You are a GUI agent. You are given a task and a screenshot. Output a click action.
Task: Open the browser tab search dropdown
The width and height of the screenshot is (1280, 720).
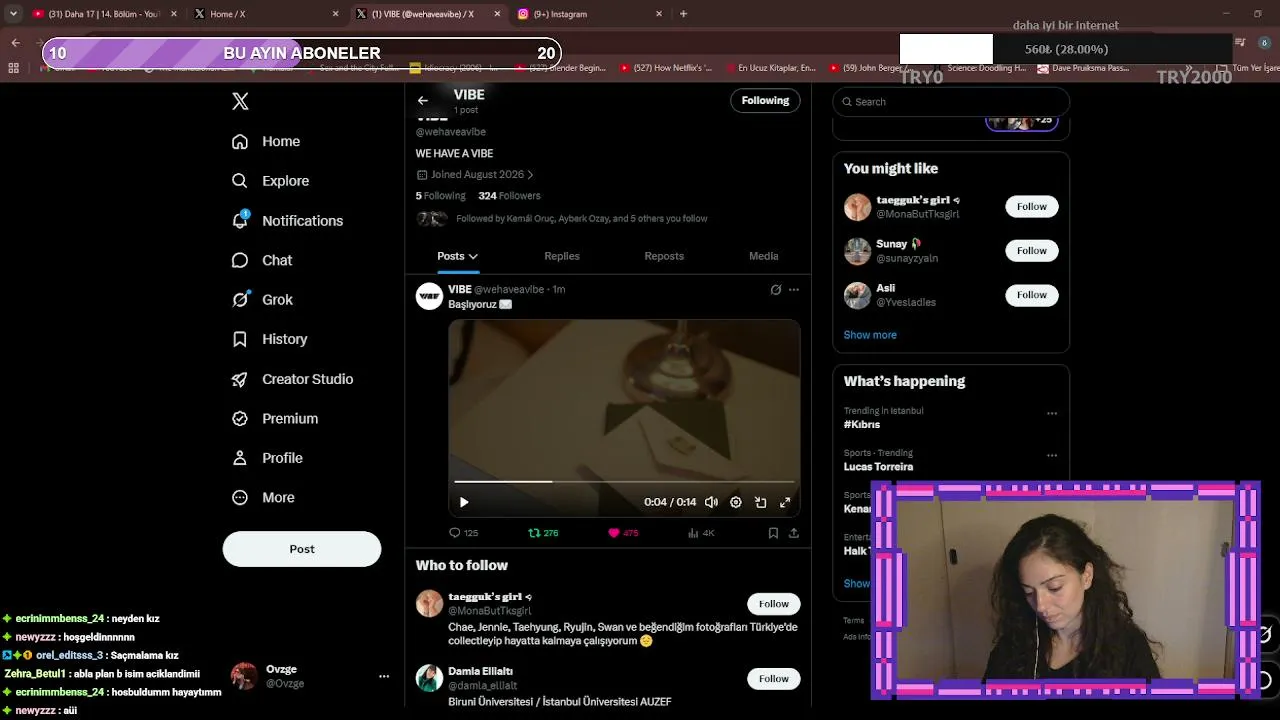point(13,14)
